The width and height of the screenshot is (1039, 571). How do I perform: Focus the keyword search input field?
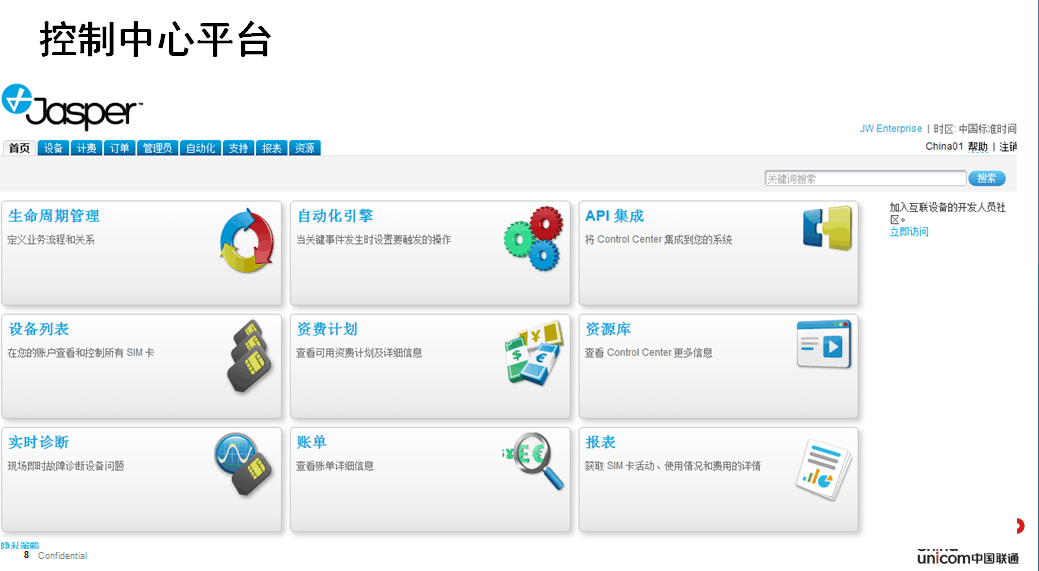click(x=865, y=179)
